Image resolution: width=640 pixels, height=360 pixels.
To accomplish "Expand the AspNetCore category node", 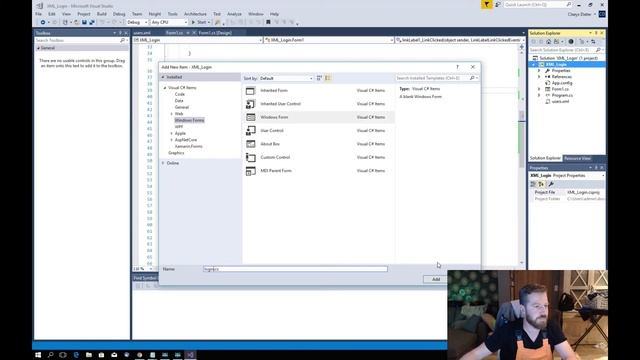I will coord(171,140).
